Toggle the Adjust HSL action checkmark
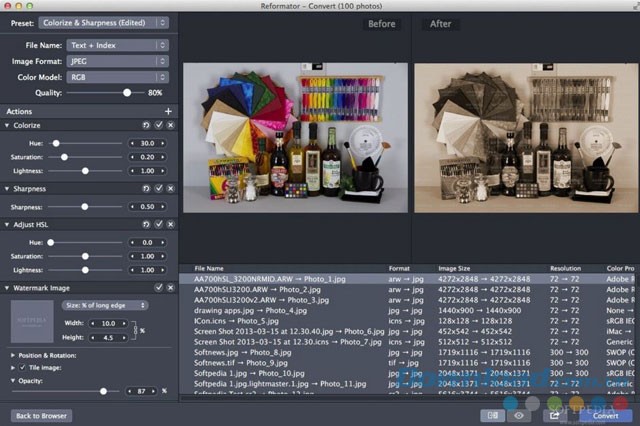Screen dimensions: 640x426 159,225
